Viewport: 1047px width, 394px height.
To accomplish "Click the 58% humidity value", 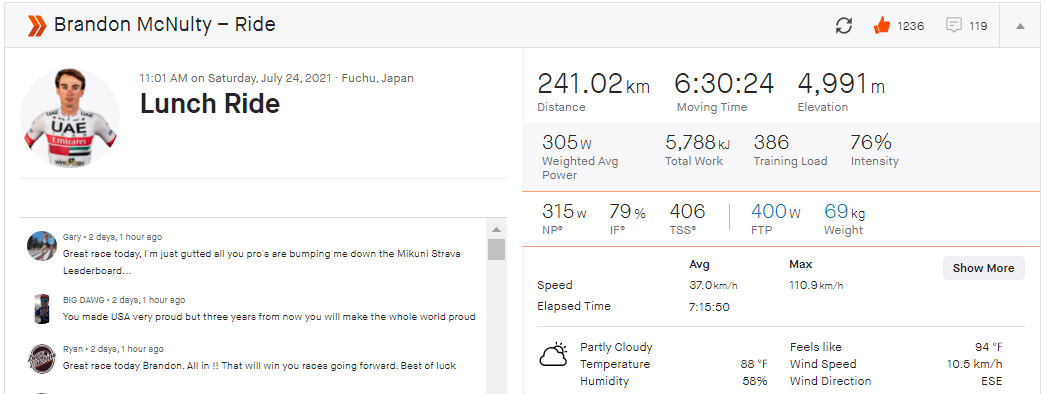I will click(755, 381).
